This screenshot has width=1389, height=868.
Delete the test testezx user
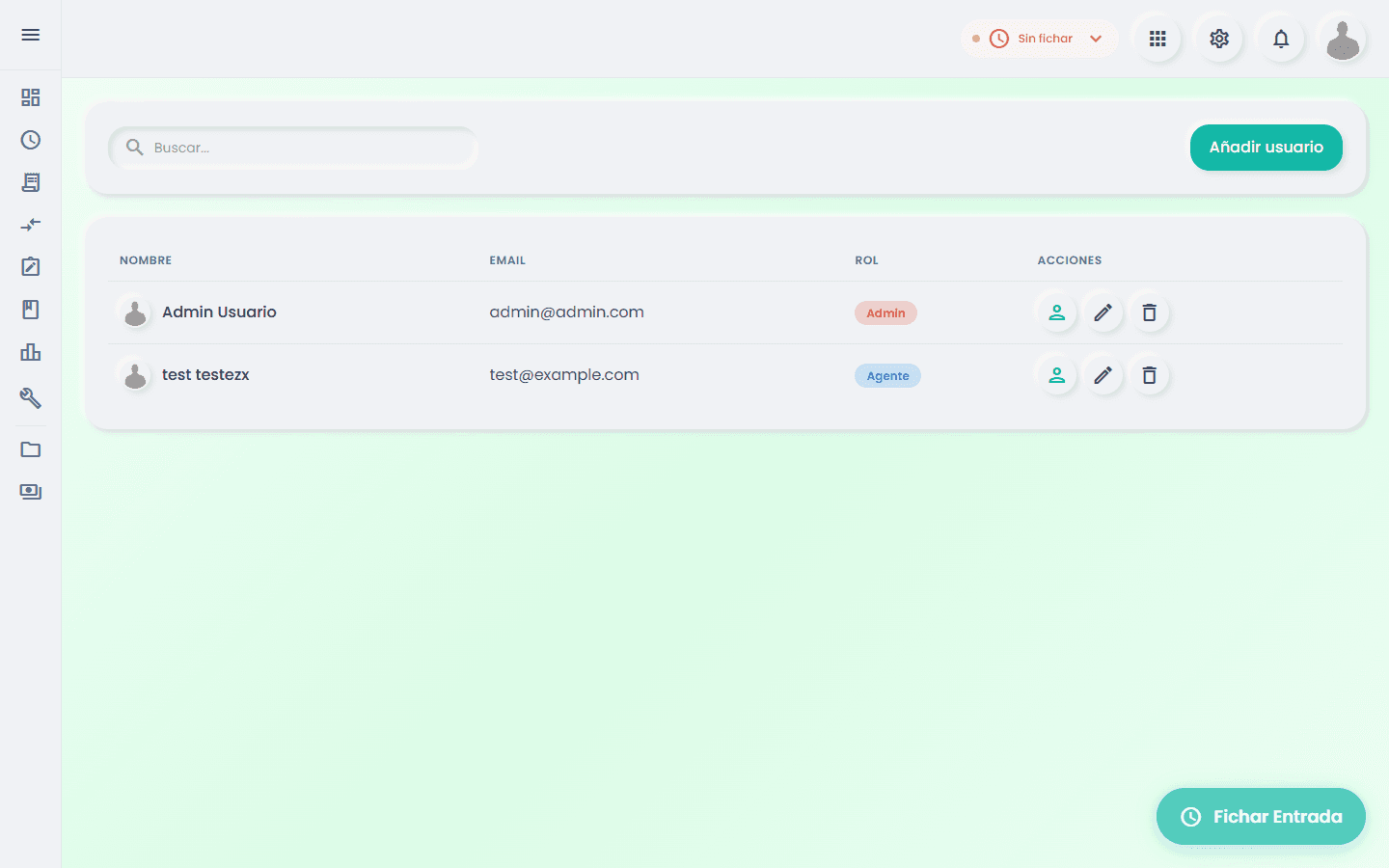(x=1150, y=375)
